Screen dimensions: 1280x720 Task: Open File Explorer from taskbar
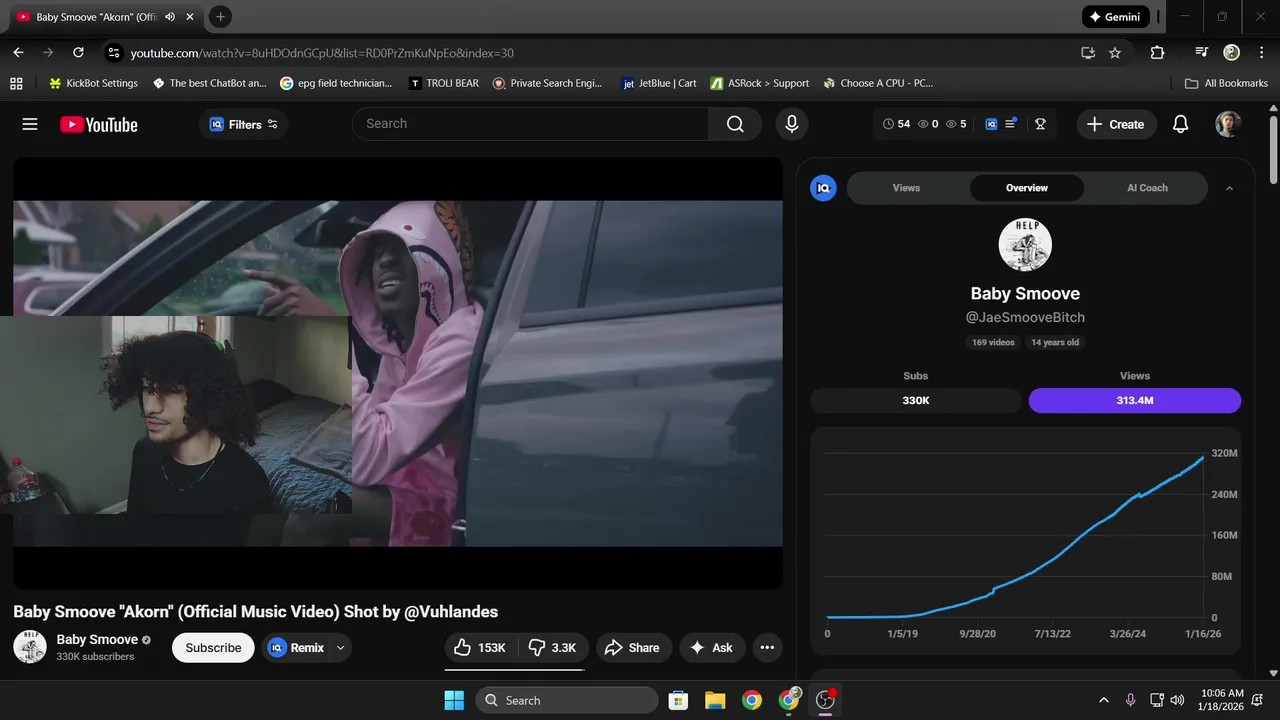(x=715, y=700)
